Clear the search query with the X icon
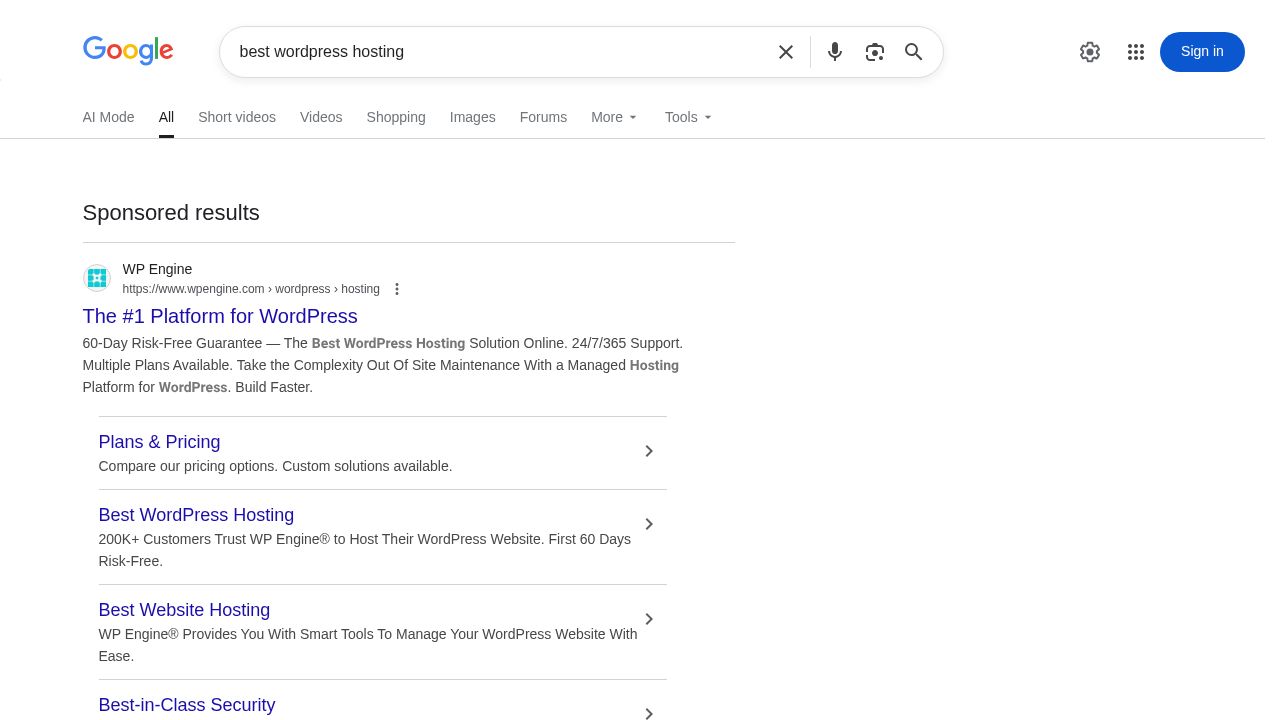1280x720 pixels. point(786,52)
